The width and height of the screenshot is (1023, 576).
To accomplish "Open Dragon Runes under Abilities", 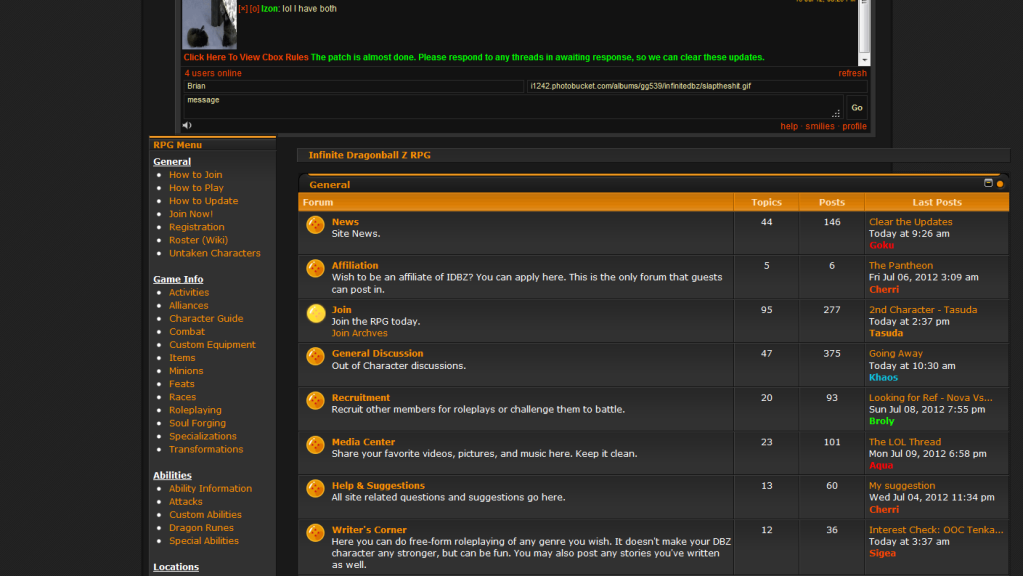I will pyautogui.click(x=201, y=528).
